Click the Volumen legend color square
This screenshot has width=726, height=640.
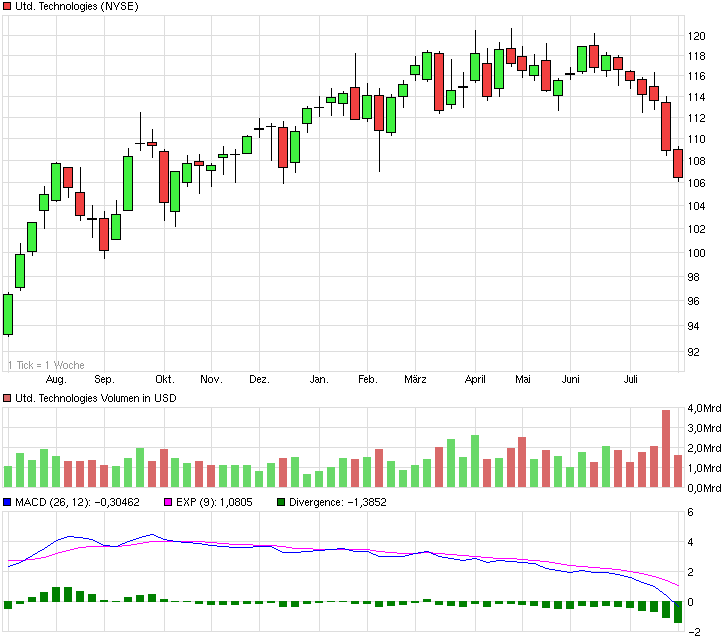pyautogui.click(x=6, y=398)
